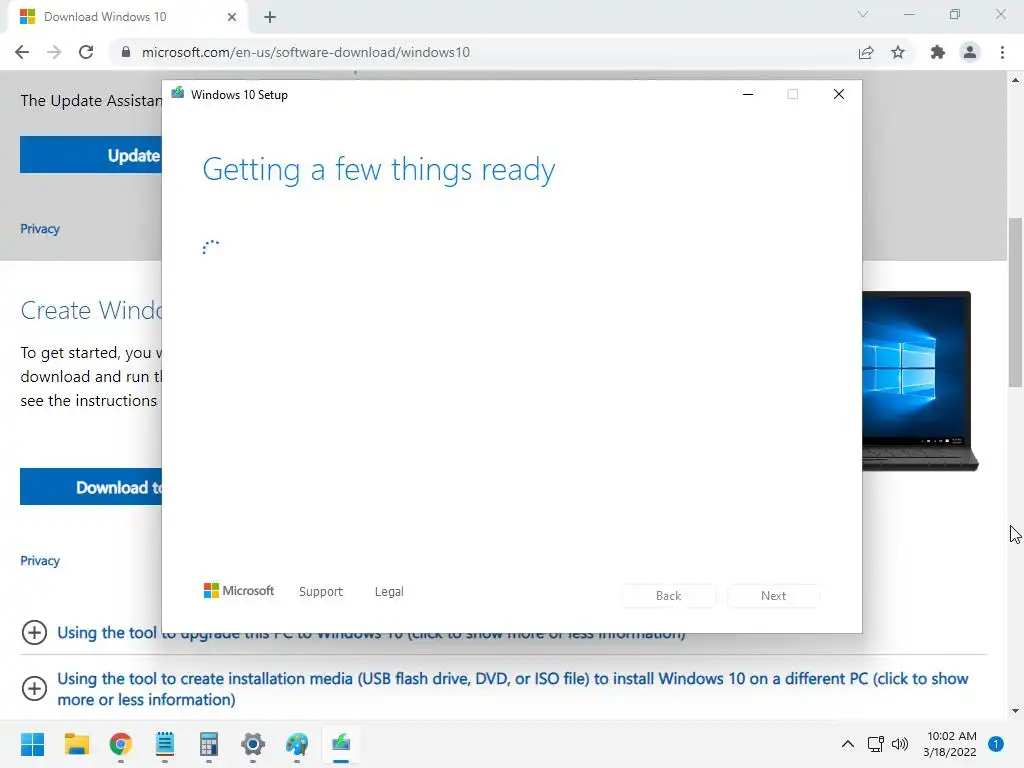This screenshot has height=768, width=1024.
Task: Open the notification center badge
Action: tap(996, 744)
